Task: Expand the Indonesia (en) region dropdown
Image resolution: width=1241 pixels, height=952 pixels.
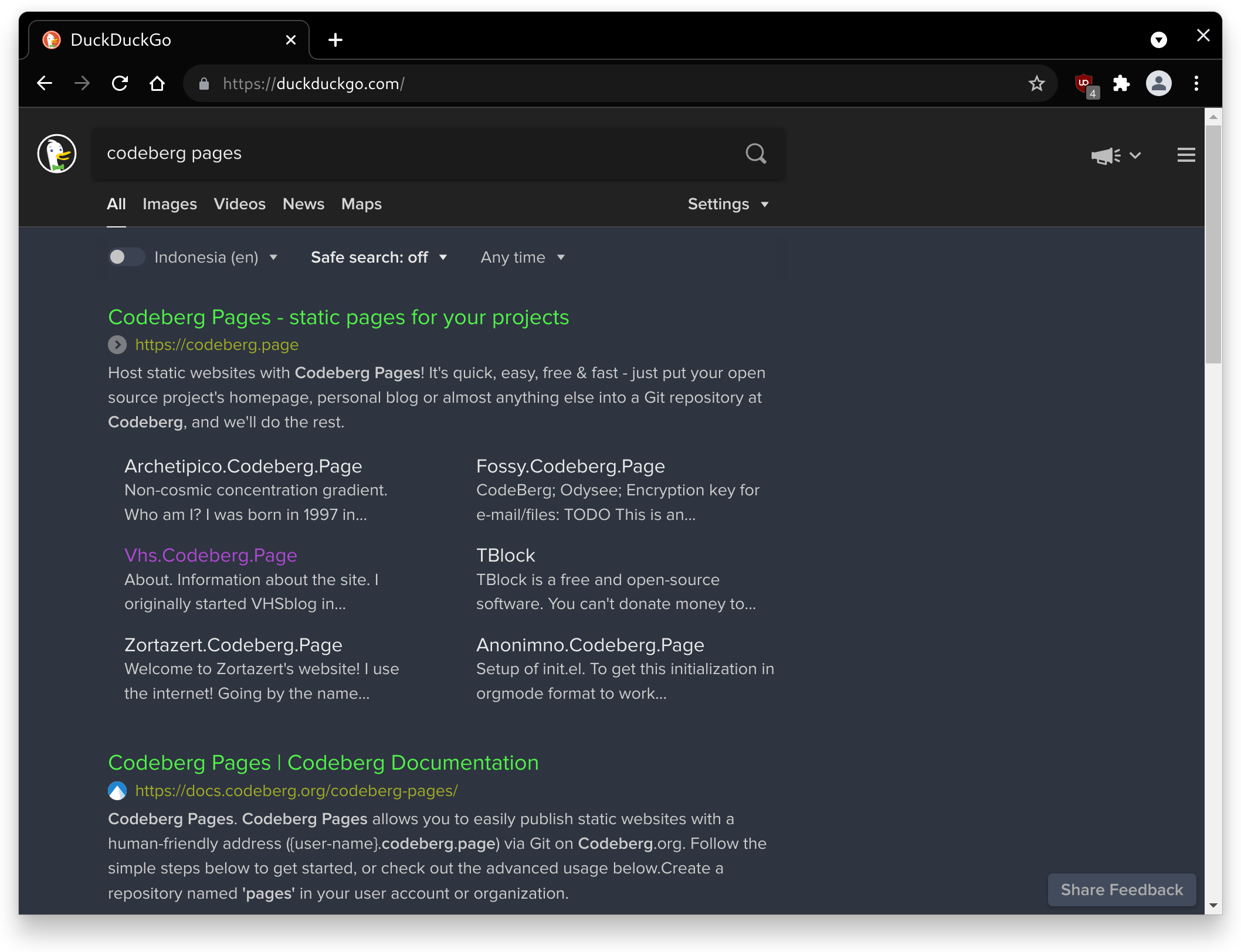Action: 216,257
